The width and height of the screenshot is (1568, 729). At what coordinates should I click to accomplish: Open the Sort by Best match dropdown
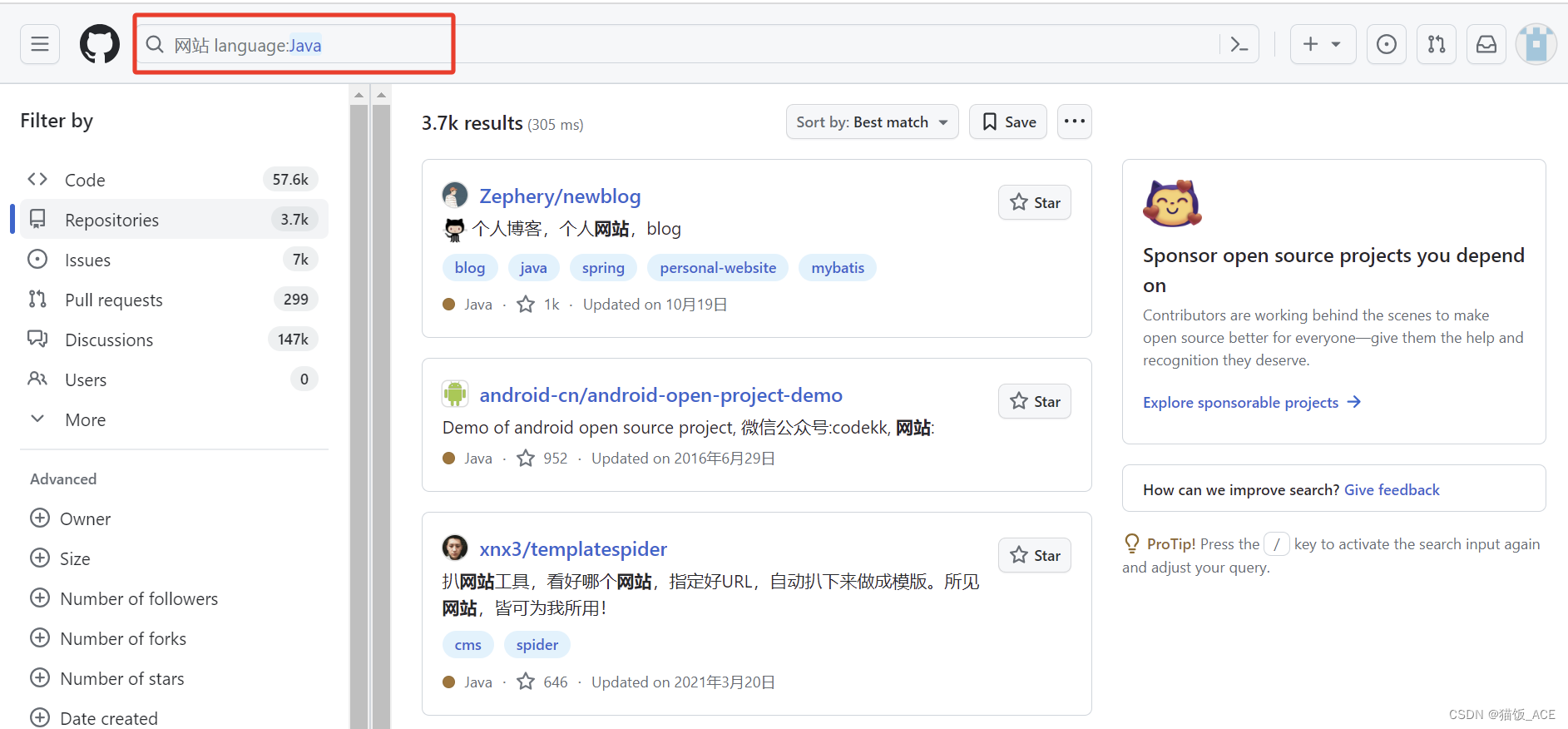tap(872, 122)
